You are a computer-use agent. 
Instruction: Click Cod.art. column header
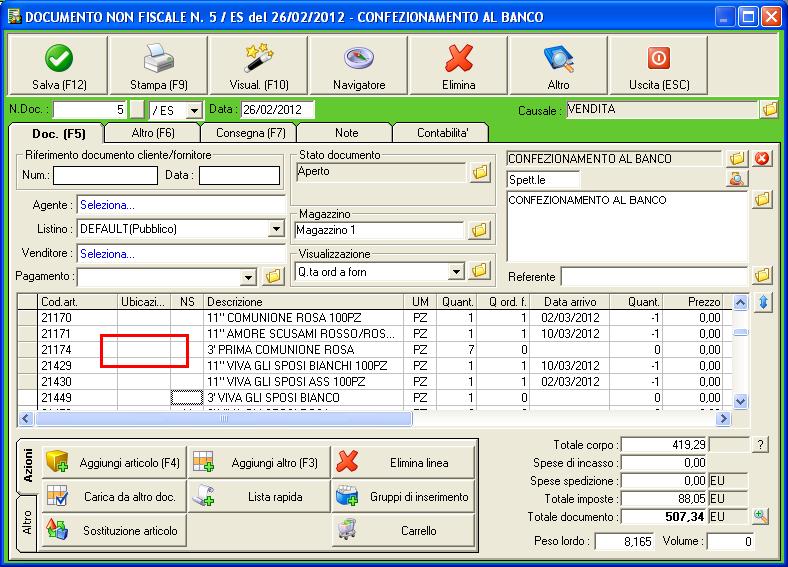coord(78,302)
